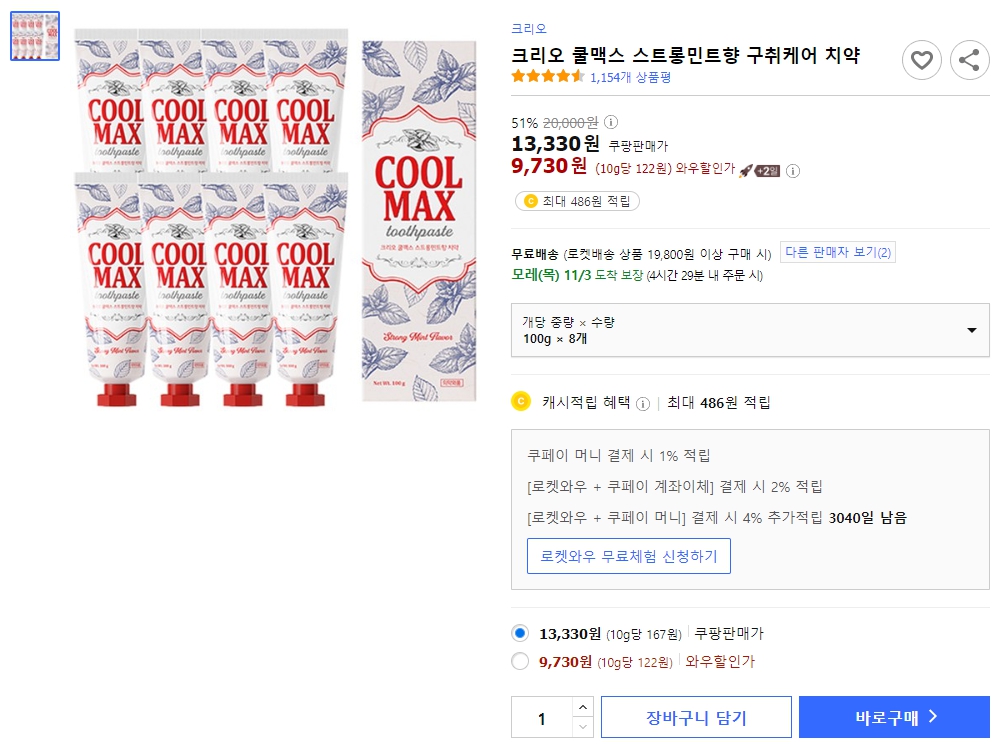Click the C coin icon beside 캐시적립 혜택
Screen dimensions: 998x744
tap(521, 400)
